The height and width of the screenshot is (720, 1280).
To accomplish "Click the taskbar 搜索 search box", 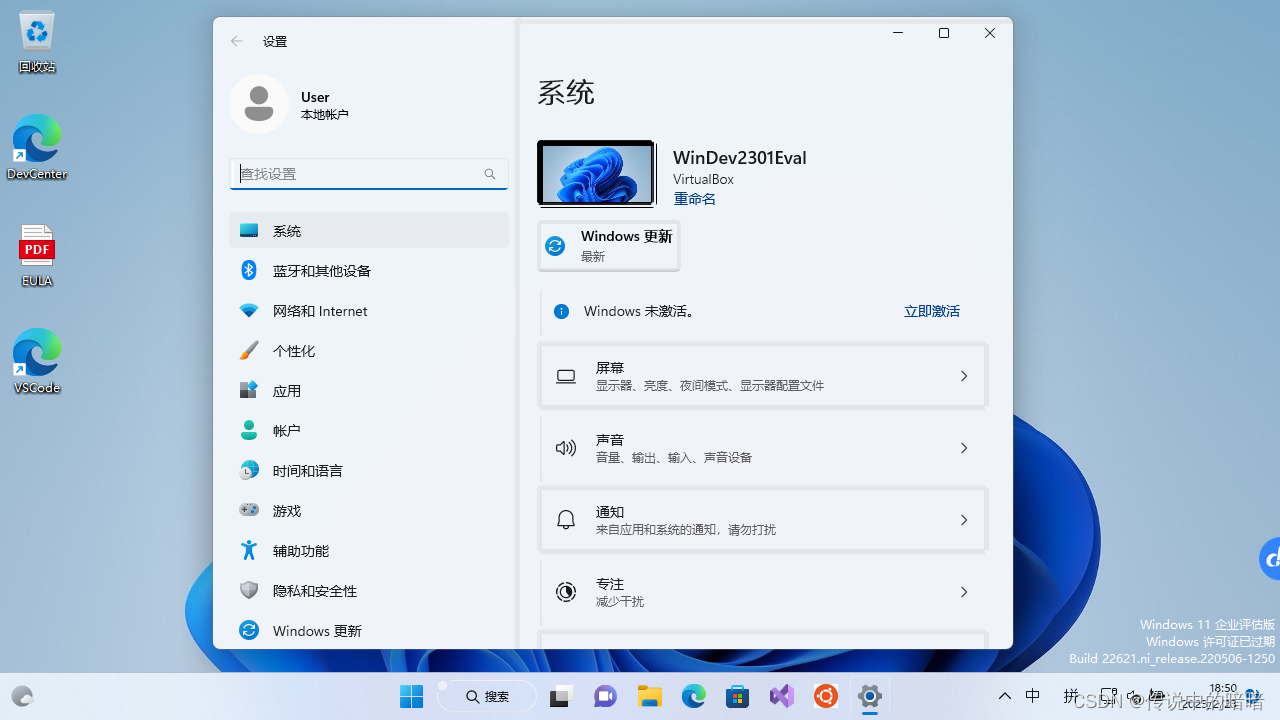I will [x=489, y=697].
